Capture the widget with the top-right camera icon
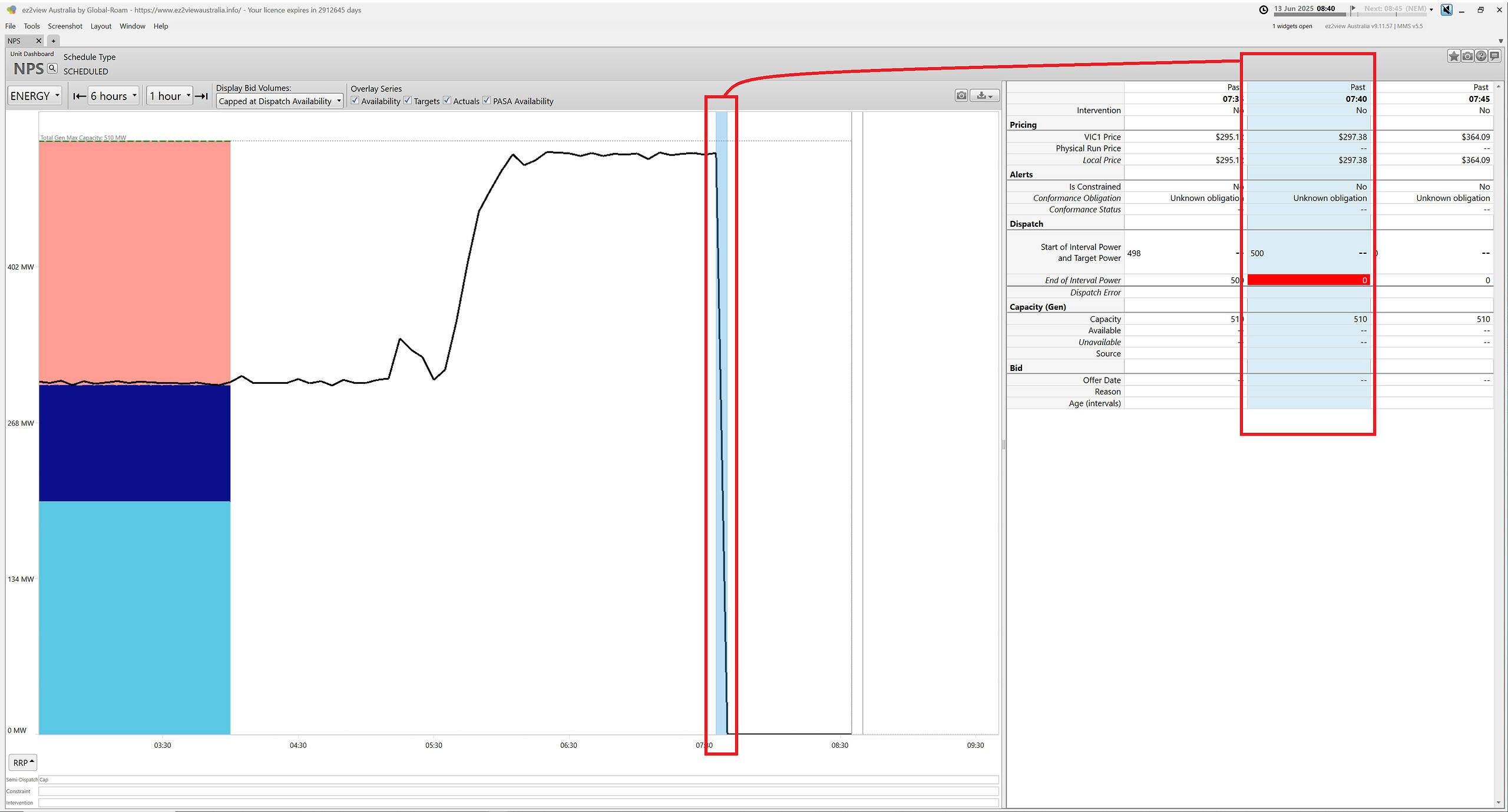Screen dimensions: 1508x812 (1467, 56)
